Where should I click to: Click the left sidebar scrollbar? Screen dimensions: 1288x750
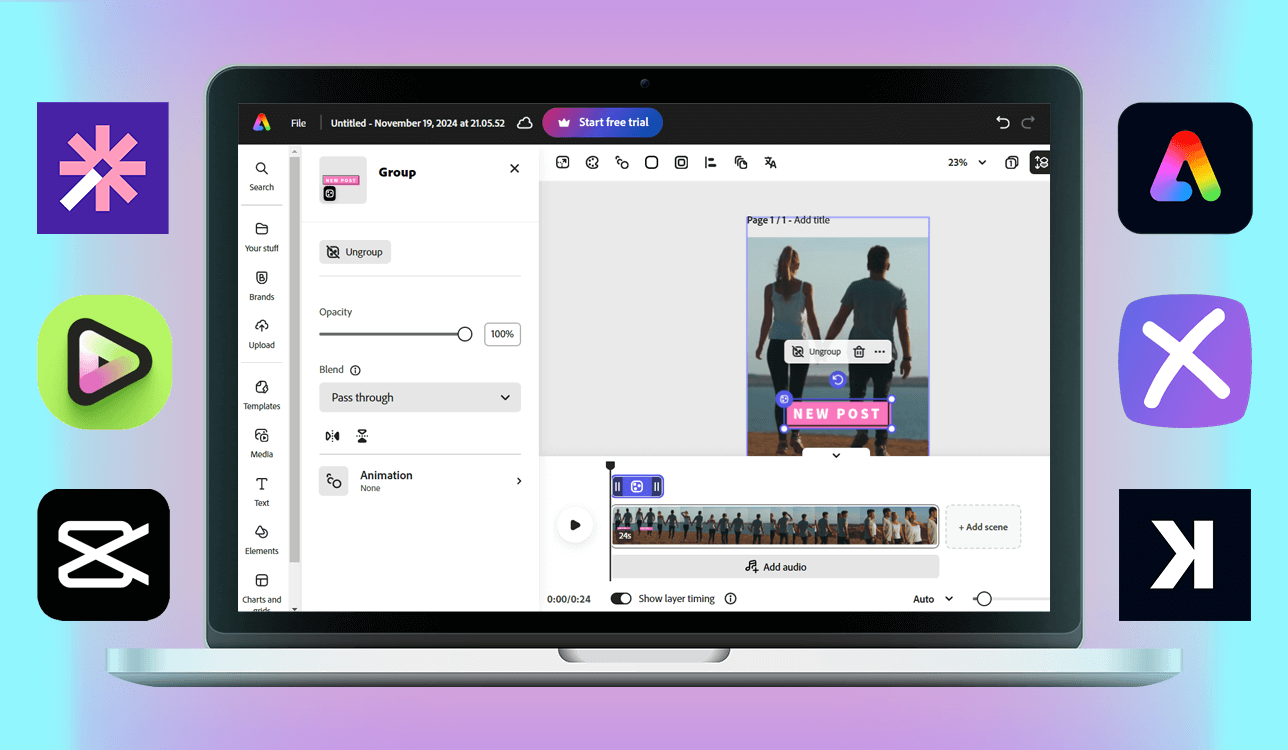pyautogui.click(x=294, y=360)
